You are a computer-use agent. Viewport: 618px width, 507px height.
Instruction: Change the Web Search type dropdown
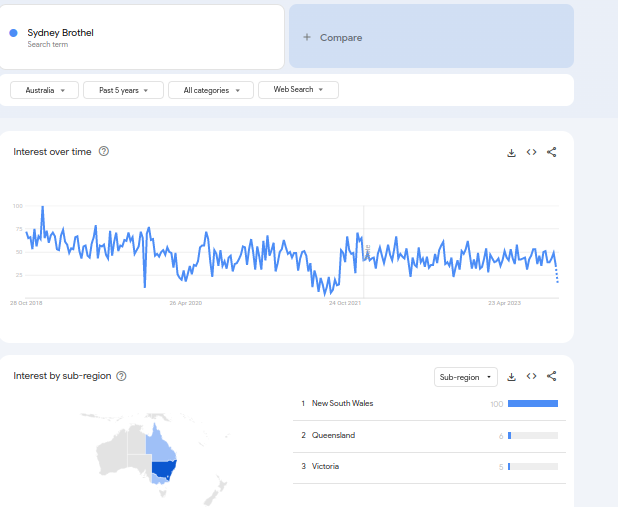tap(298, 90)
